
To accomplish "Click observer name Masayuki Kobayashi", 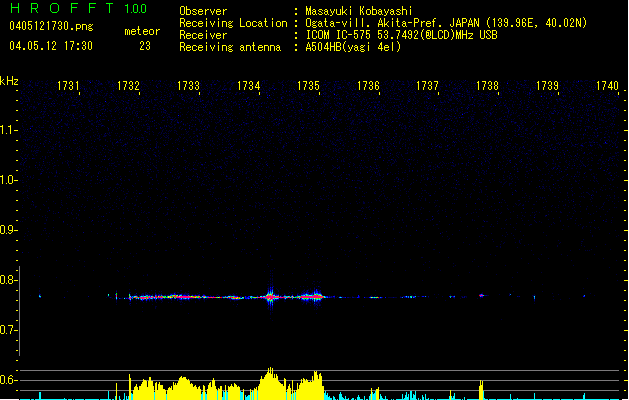I will (x=359, y=11).
